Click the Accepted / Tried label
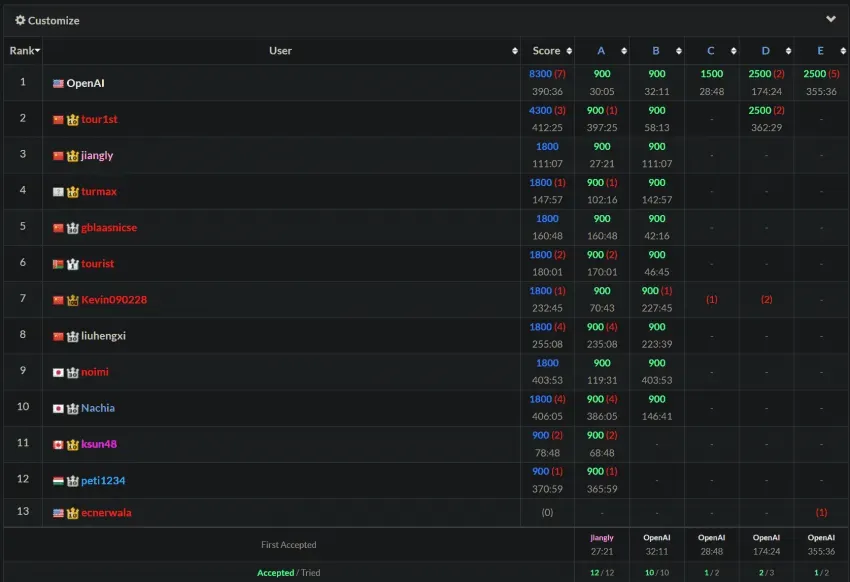This screenshot has height=582, width=850. pos(288,573)
